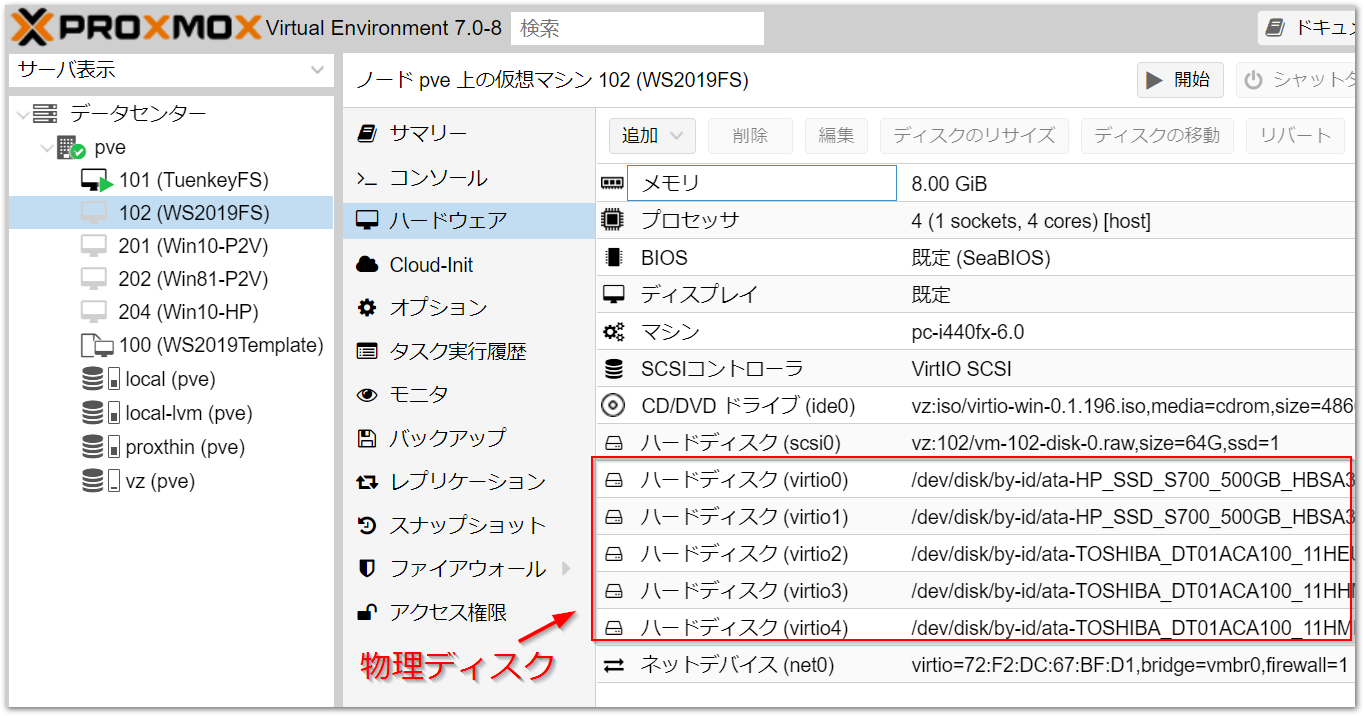Click the pve node icon
1364x716 pixels.
click(x=71, y=148)
